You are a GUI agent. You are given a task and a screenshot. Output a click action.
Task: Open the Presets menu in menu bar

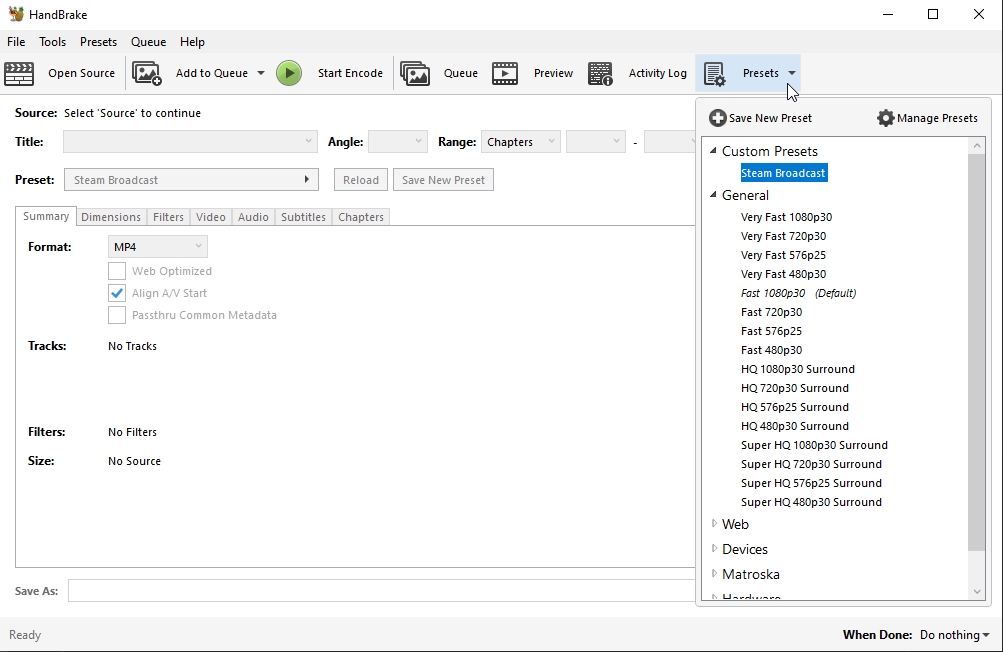coord(99,42)
